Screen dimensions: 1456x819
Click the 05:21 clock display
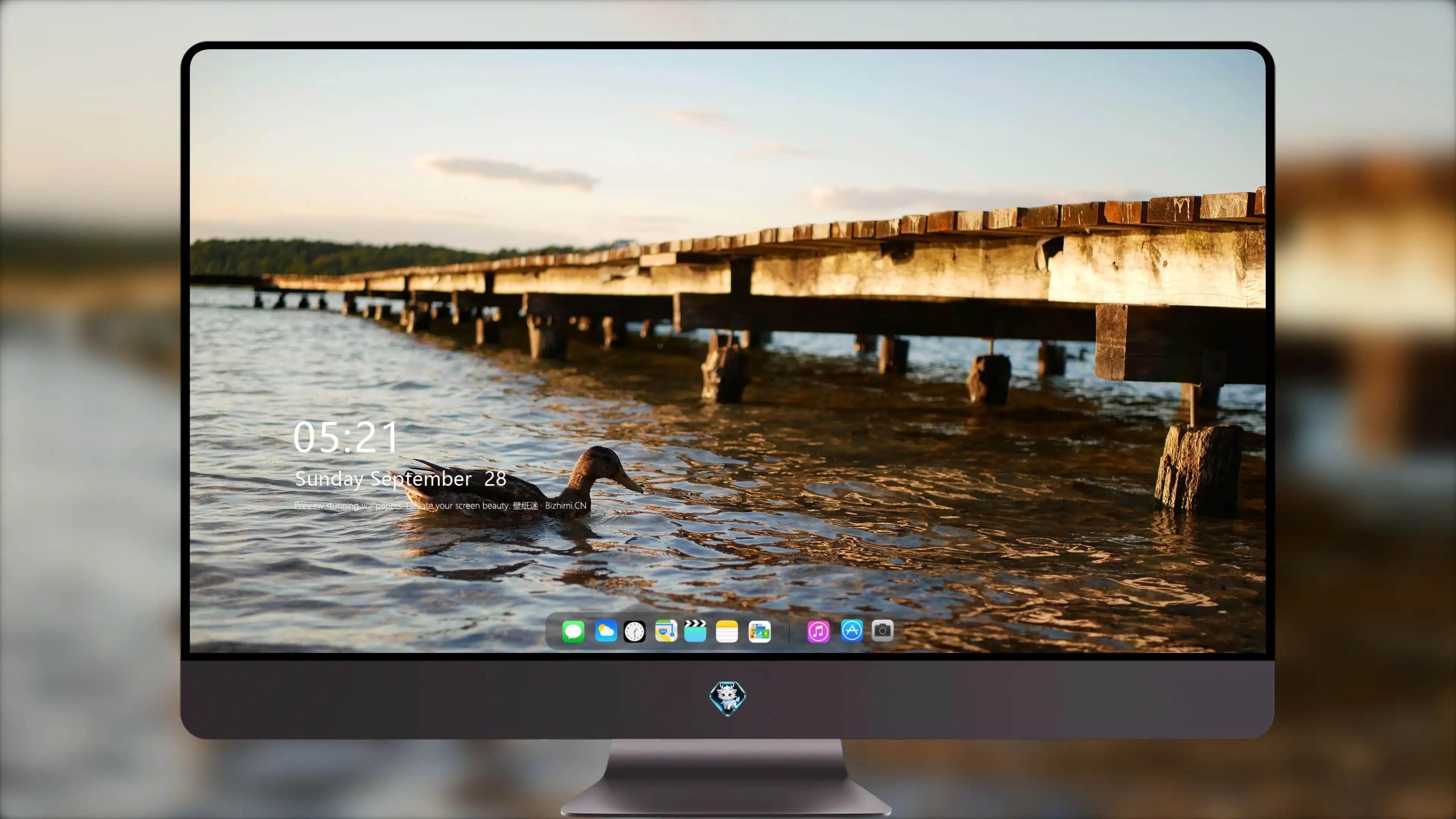[x=345, y=437]
